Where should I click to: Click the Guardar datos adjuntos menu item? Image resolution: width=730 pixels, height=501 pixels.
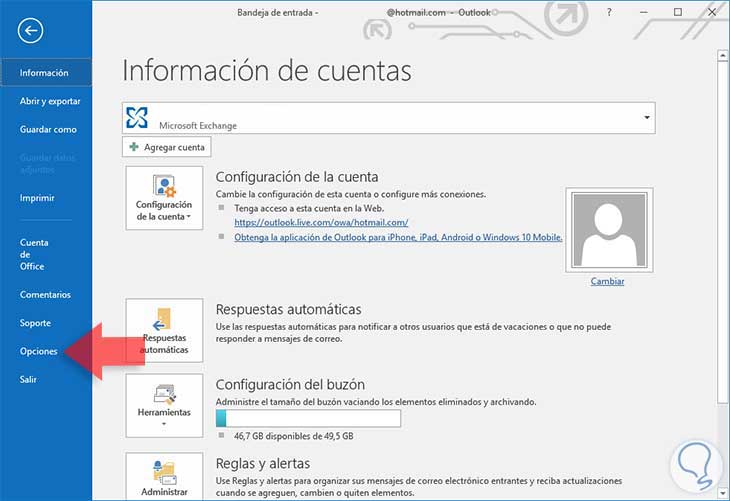47,164
